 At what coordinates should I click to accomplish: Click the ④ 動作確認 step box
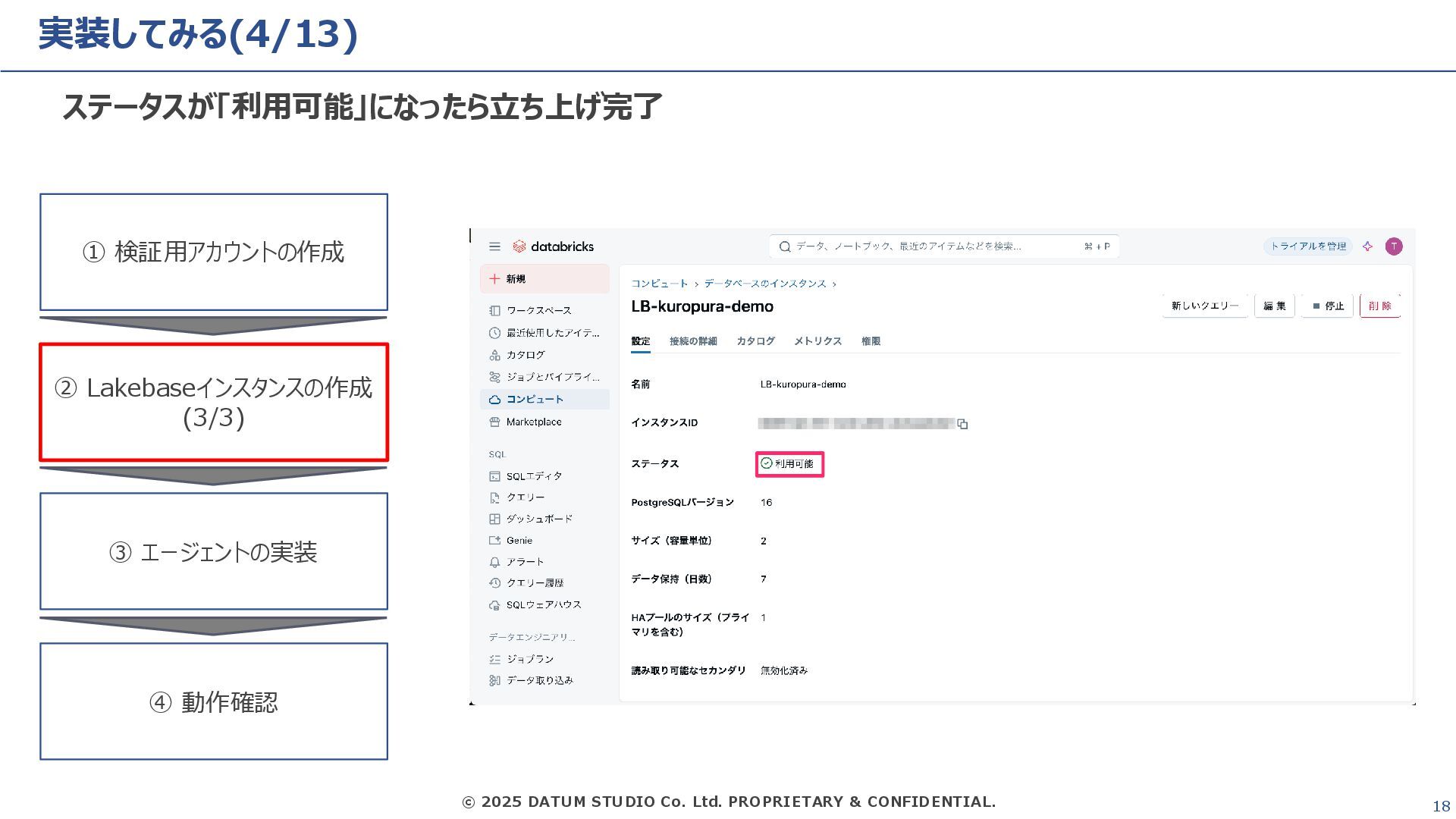[214, 701]
